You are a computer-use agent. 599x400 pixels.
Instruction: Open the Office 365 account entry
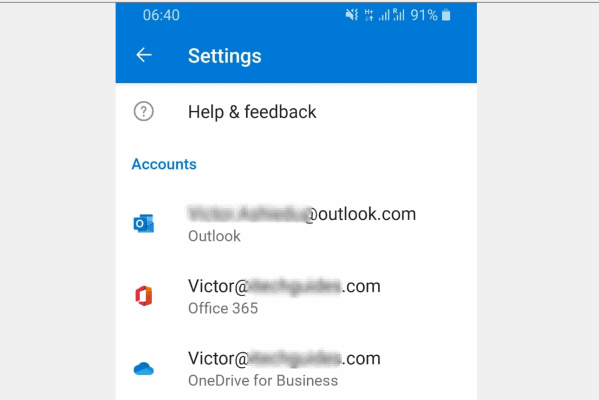click(296, 296)
